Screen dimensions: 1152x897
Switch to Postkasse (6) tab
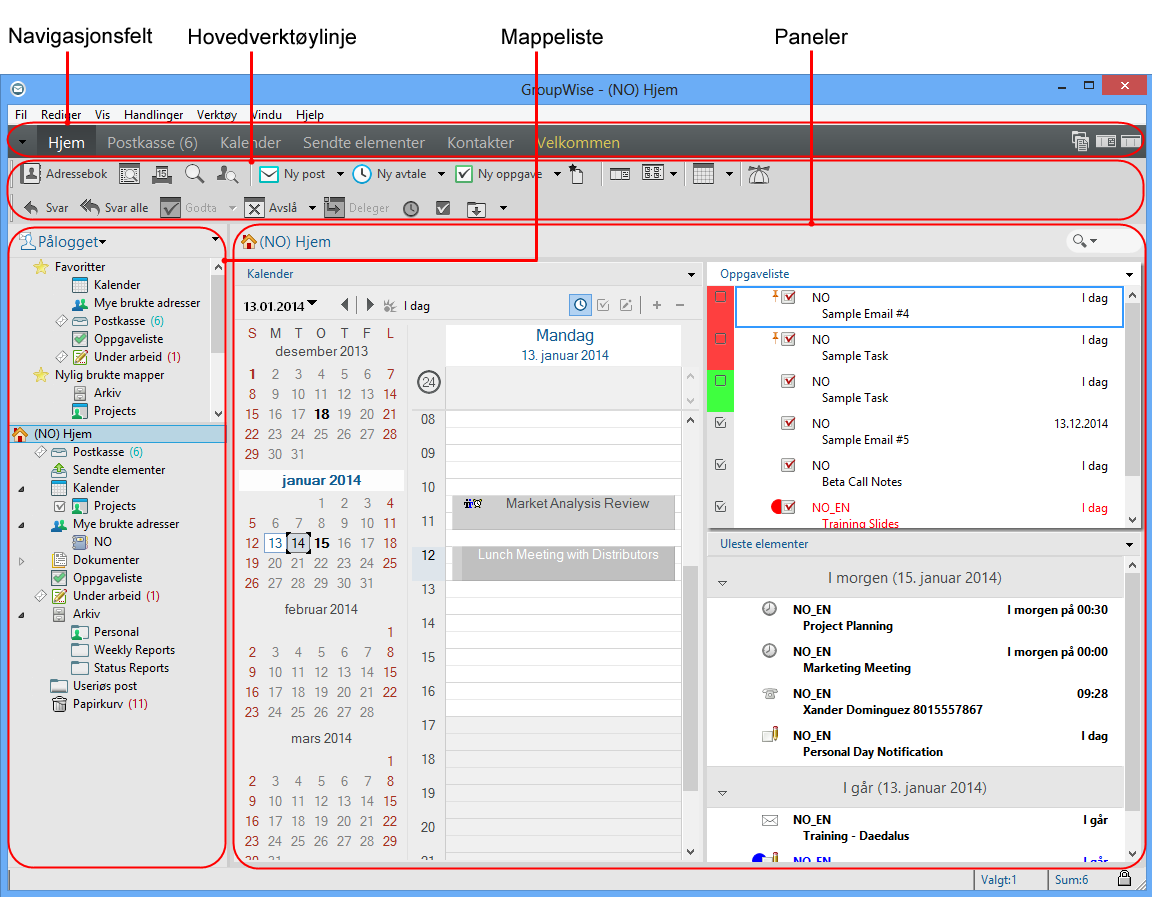(x=152, y=143)
